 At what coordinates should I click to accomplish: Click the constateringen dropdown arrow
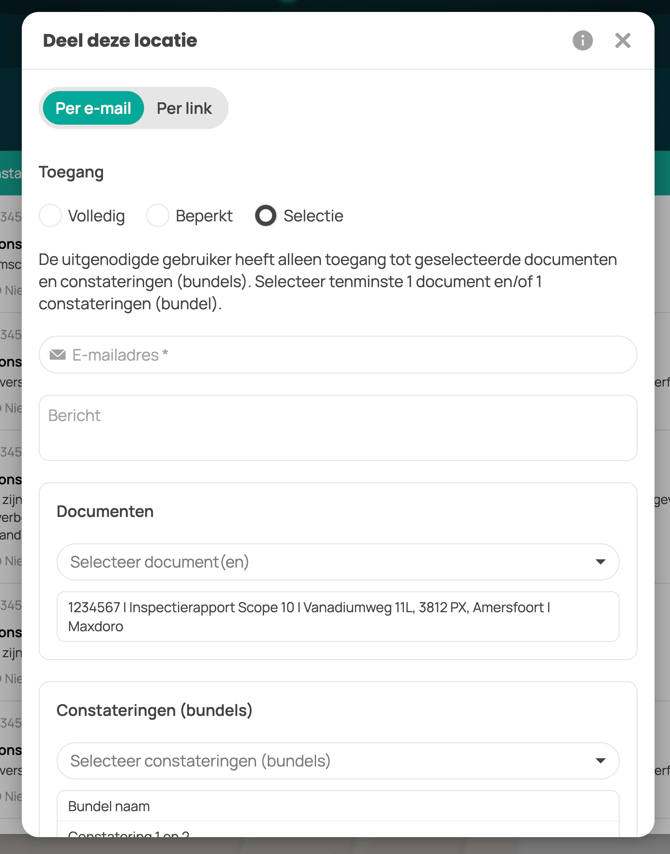600,761
